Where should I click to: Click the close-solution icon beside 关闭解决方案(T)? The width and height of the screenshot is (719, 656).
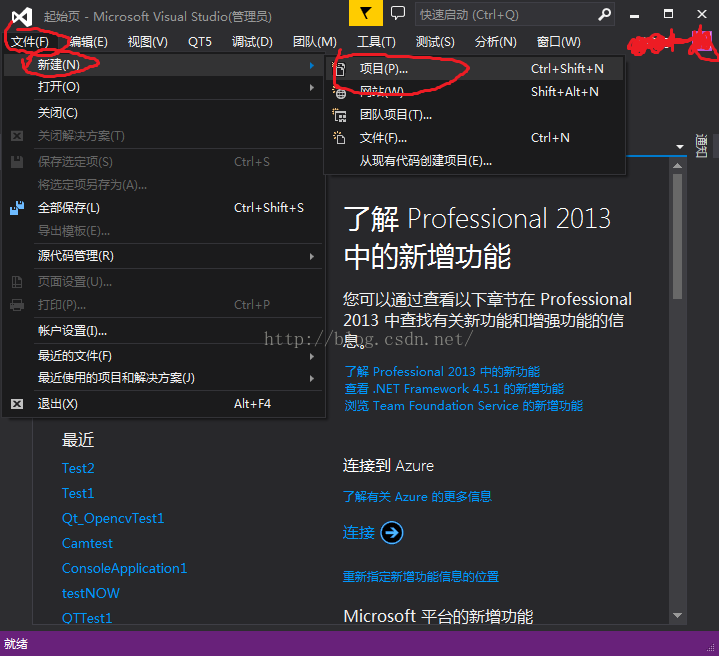pyautogui.click(x=17, y=136)
